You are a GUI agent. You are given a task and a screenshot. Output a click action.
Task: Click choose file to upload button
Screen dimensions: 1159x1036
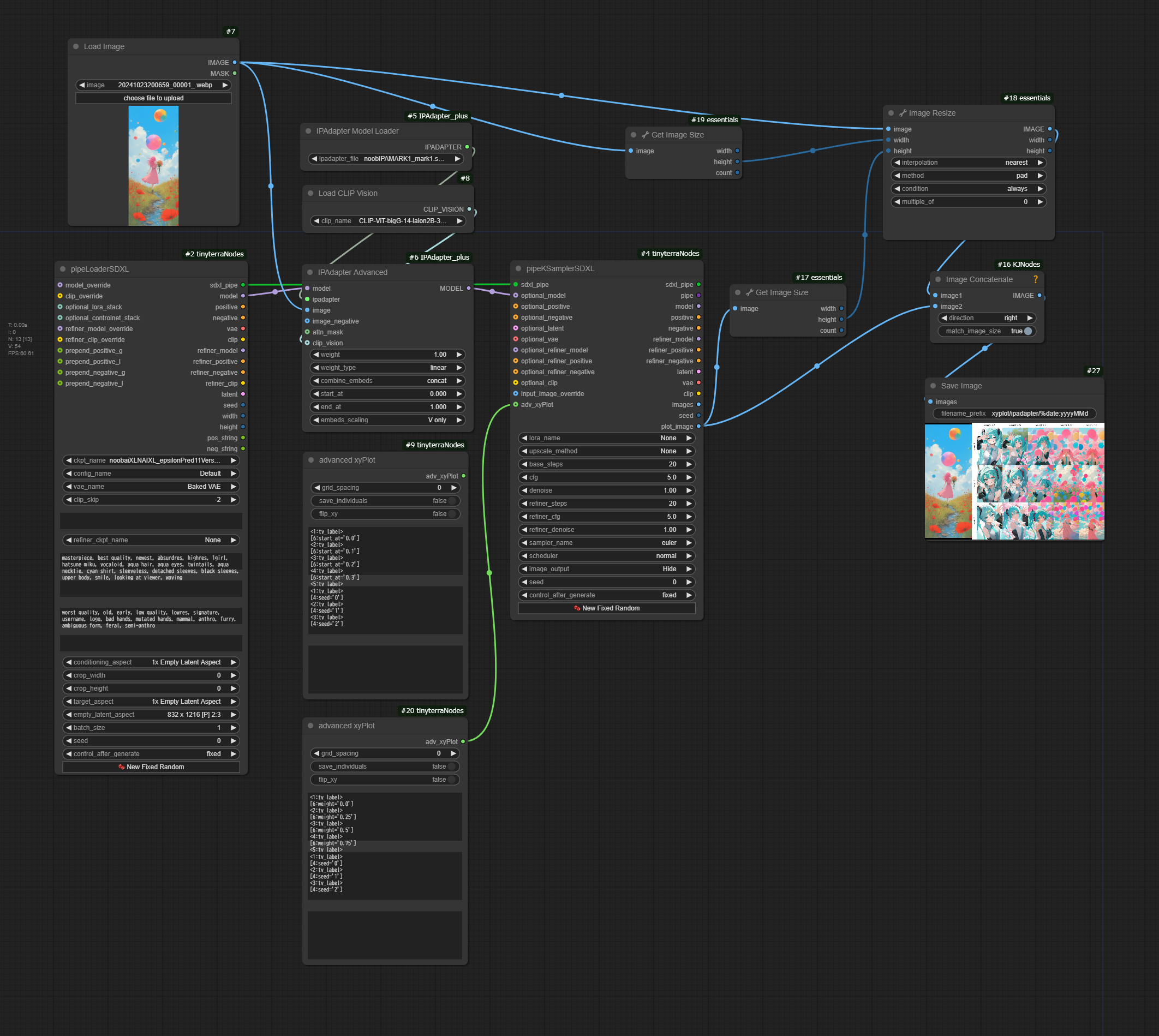(x=154, y=99)
